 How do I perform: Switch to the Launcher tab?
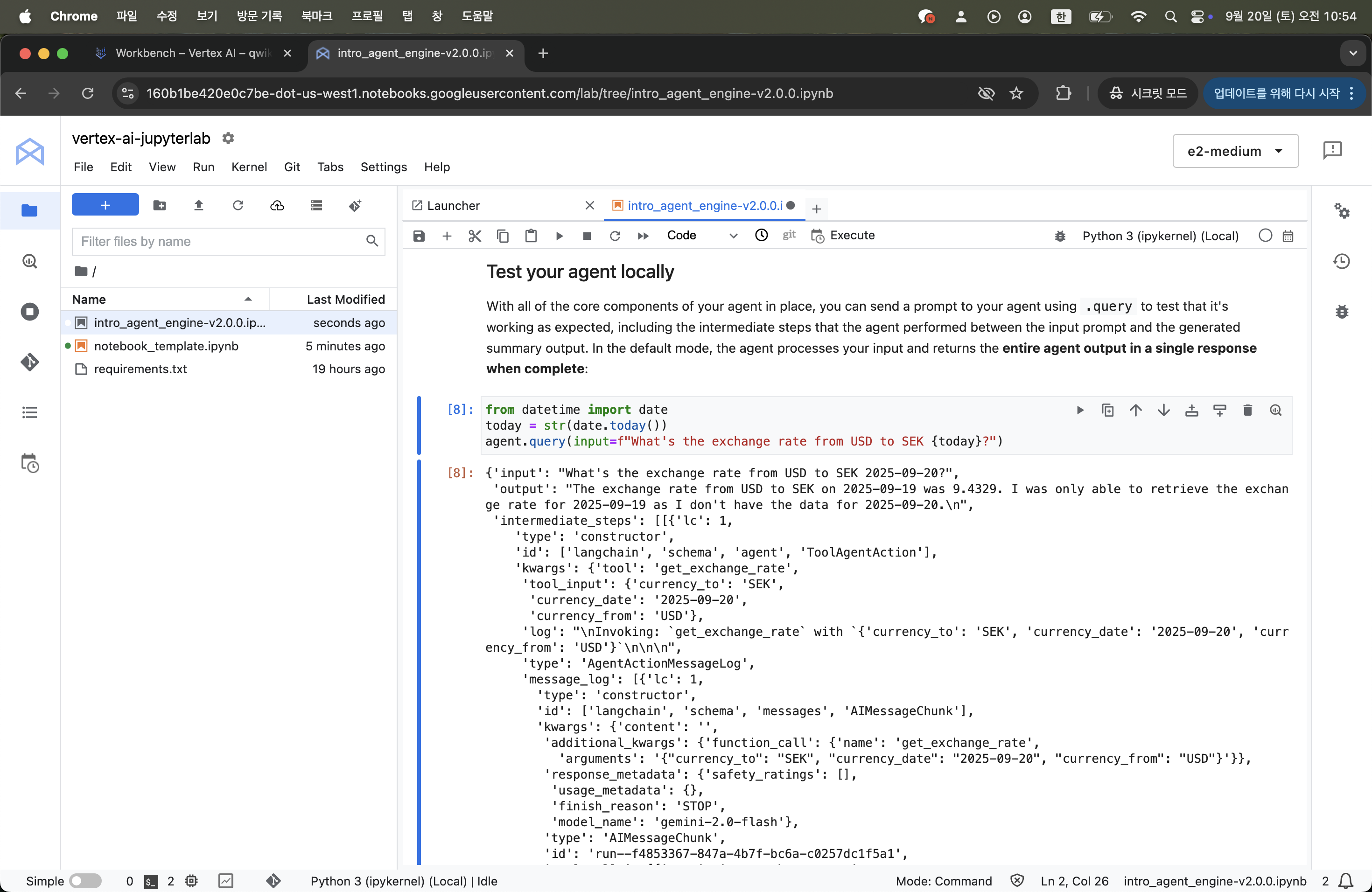[453, 206]
